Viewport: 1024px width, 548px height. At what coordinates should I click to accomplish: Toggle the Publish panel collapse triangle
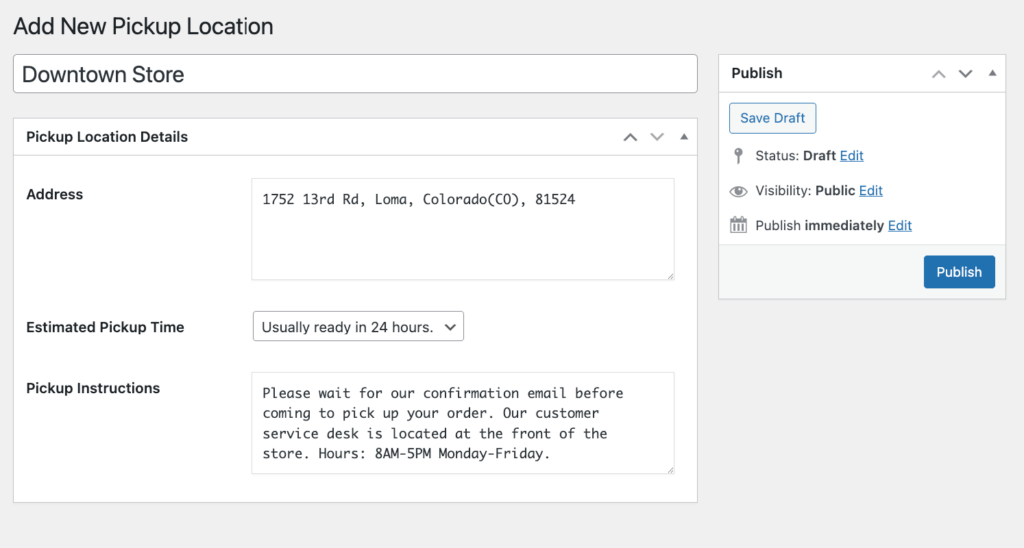click(x=992, y=73)
